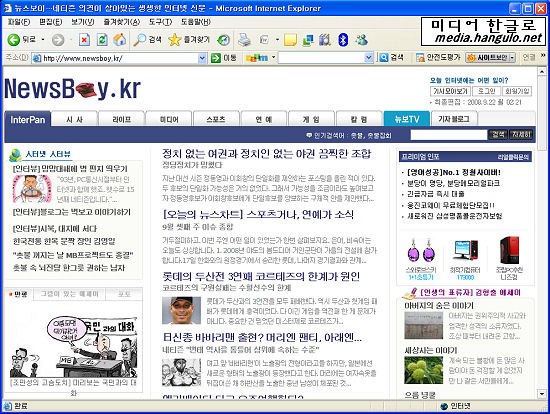
Task: Switch to the 라이프 tab
Action: click(x=122, y=119)
